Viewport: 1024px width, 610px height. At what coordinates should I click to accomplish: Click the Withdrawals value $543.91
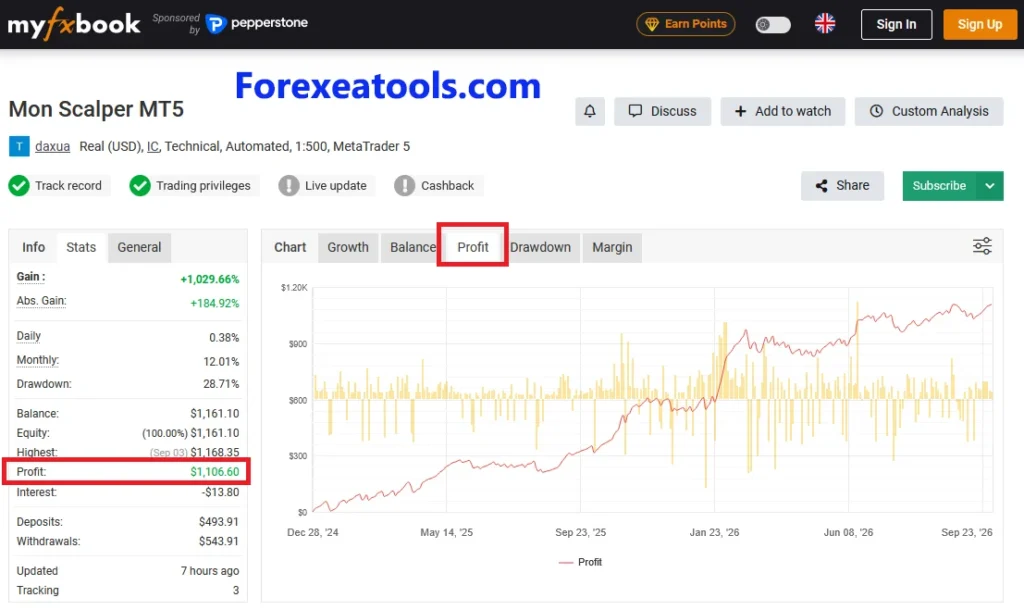[x=219, y=541]
